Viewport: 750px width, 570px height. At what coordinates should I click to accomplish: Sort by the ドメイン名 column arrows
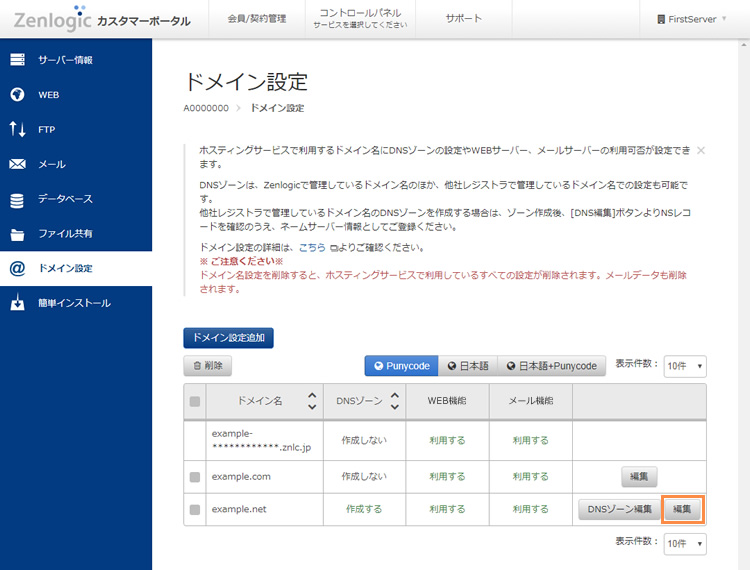pos(312,401)
